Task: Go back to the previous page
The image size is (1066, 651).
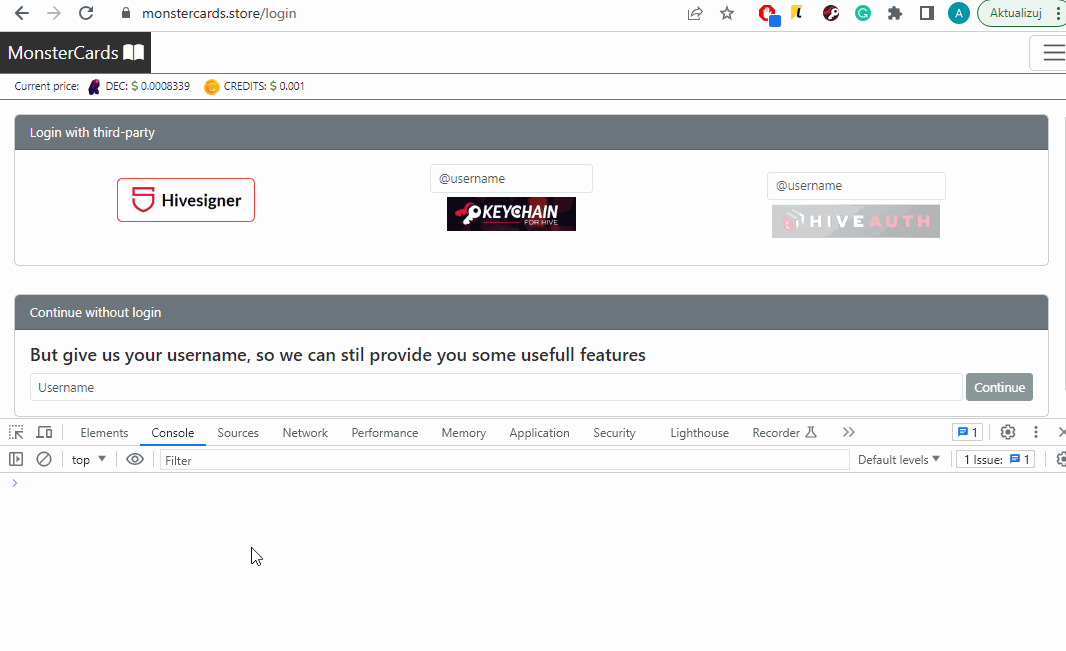Action: pyautogui.click(x=22, y=14)
